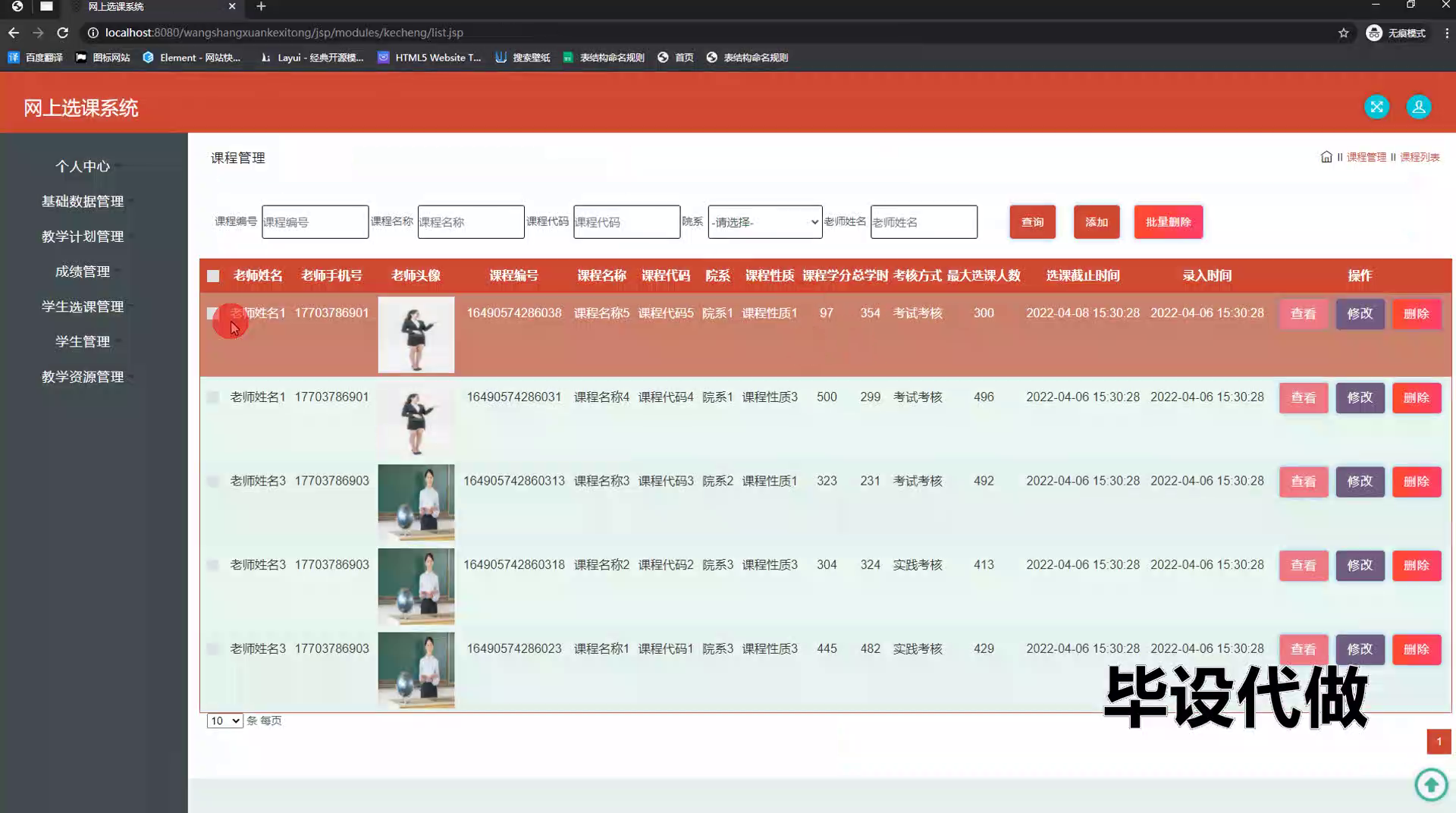This screenshot has width=1456, height=813.
Task: Focus the 课程代码 input field
Action: [626, 222]
